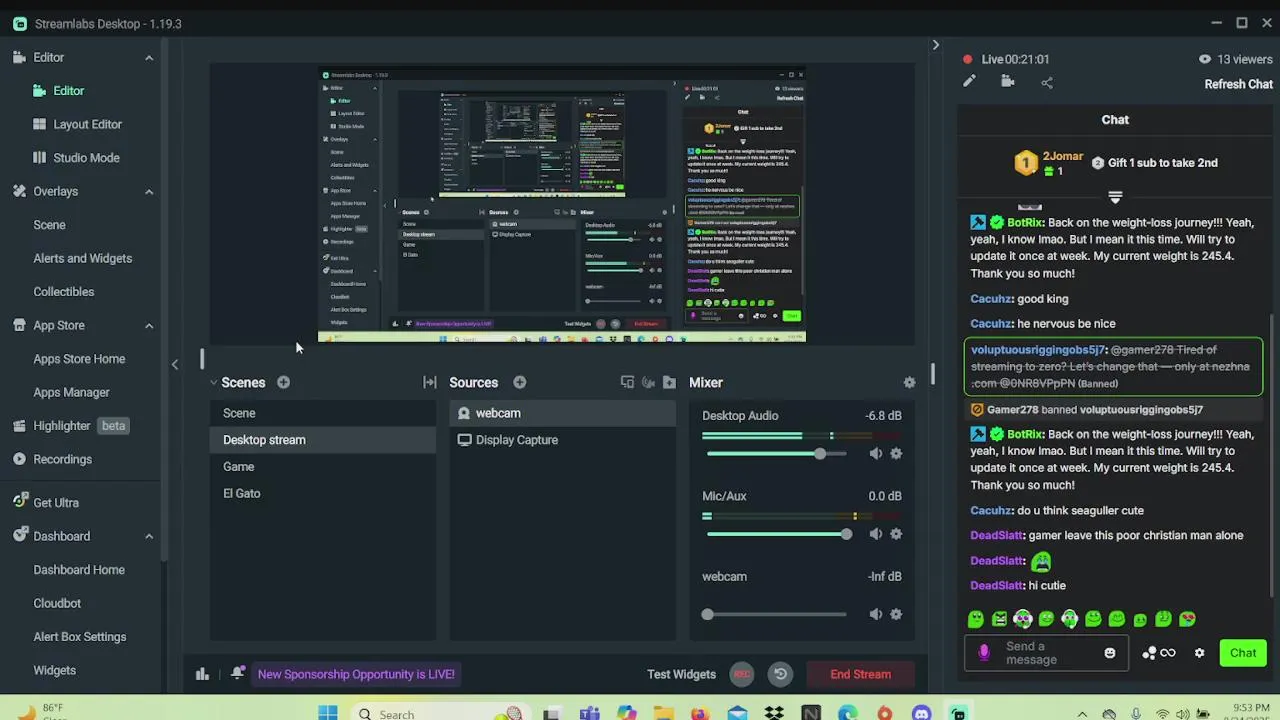Click the add folder icon in Sources

point(669,382)
